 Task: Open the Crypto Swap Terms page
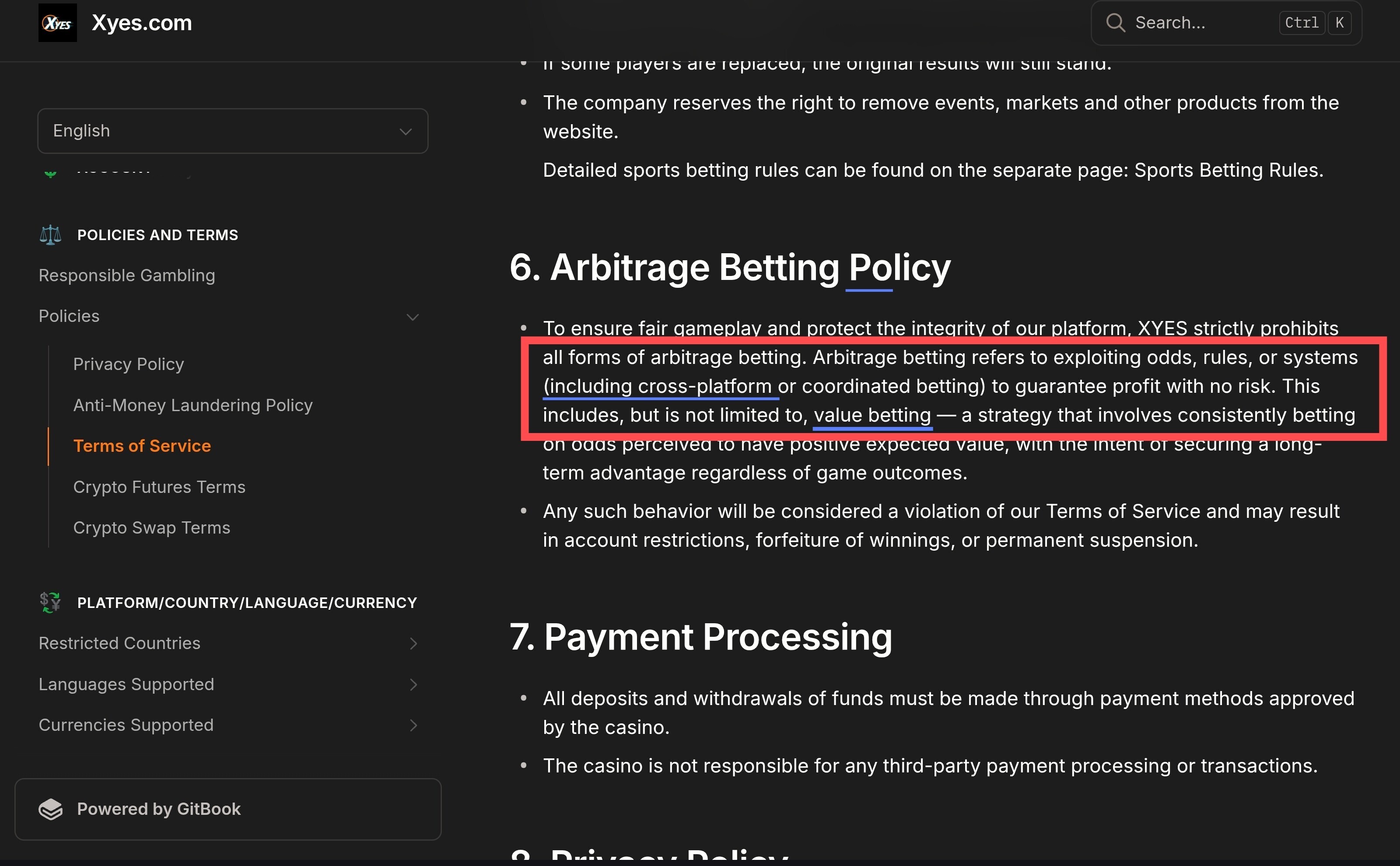click(x=152, y=527)
